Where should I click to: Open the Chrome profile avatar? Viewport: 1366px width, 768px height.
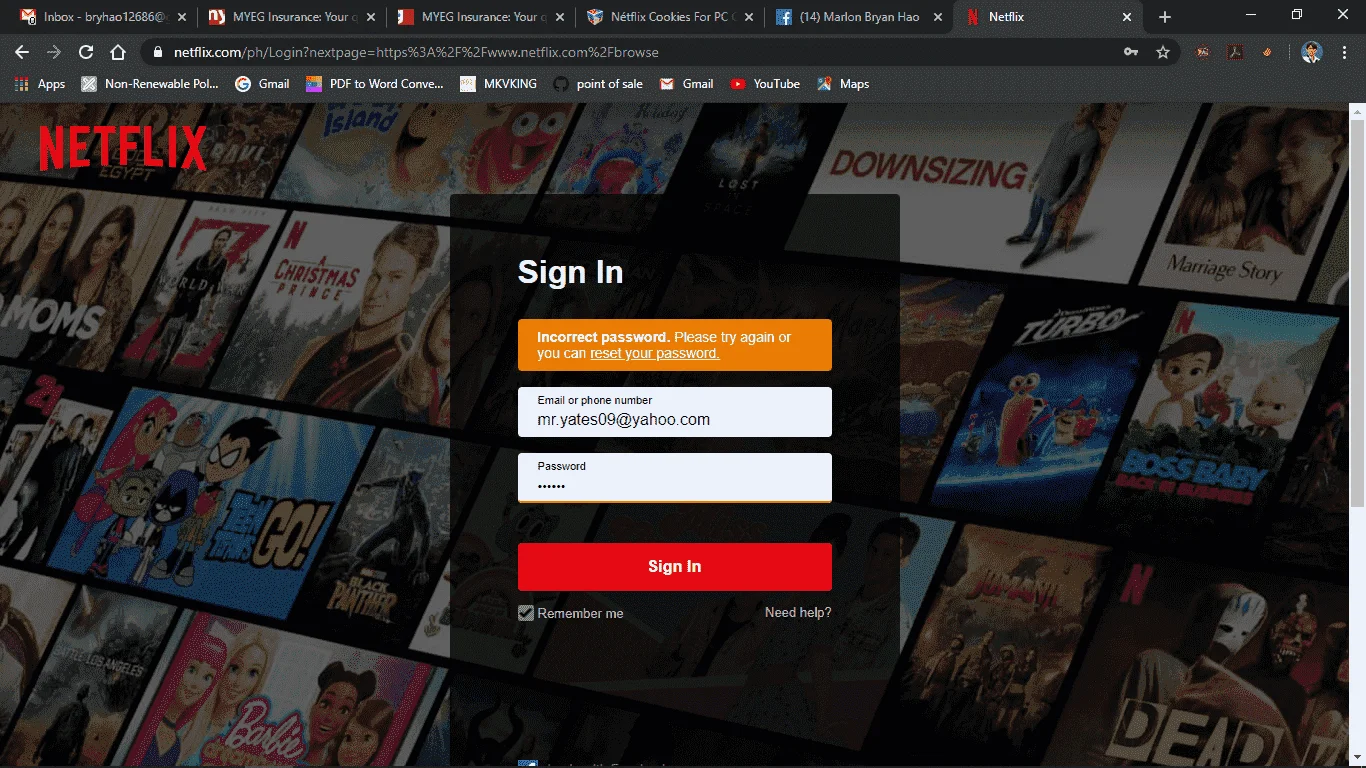pyautogui.click(x=1312, y=52)
